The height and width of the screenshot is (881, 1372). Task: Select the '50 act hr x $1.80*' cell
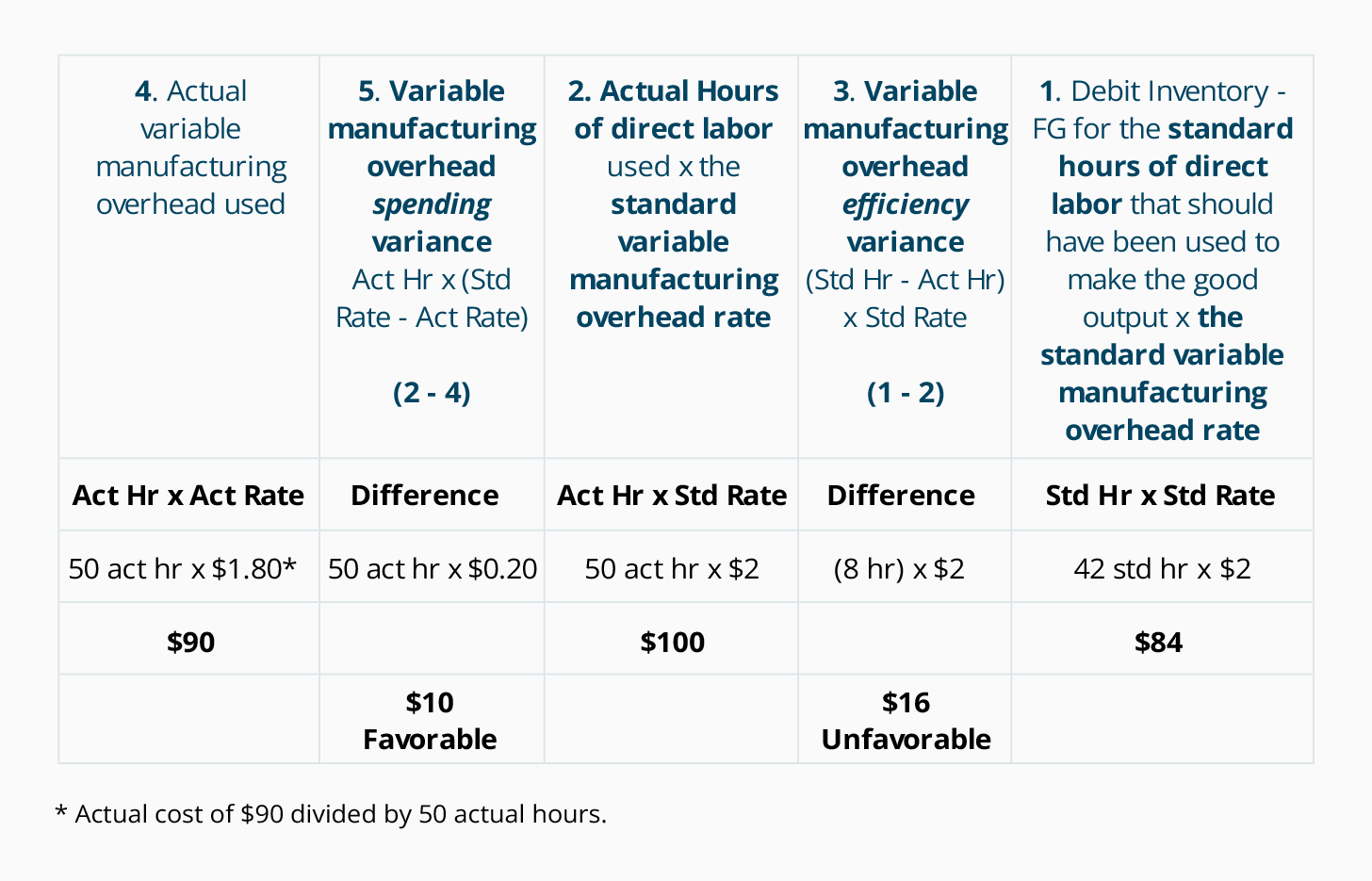tap(183, 569)
